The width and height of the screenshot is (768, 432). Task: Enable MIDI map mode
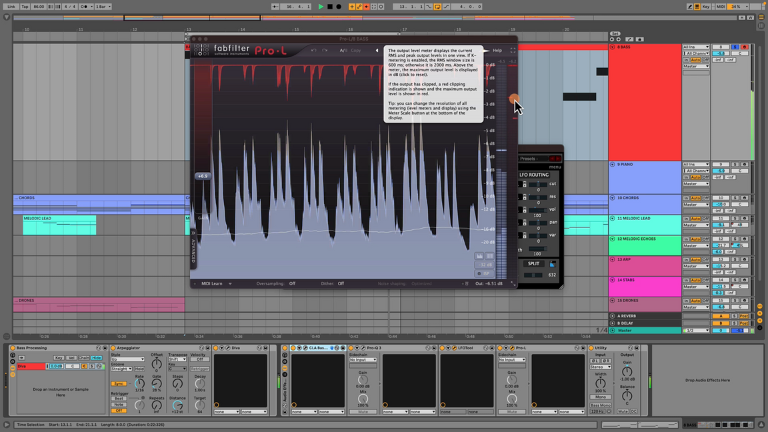click(x=720, y=7)
